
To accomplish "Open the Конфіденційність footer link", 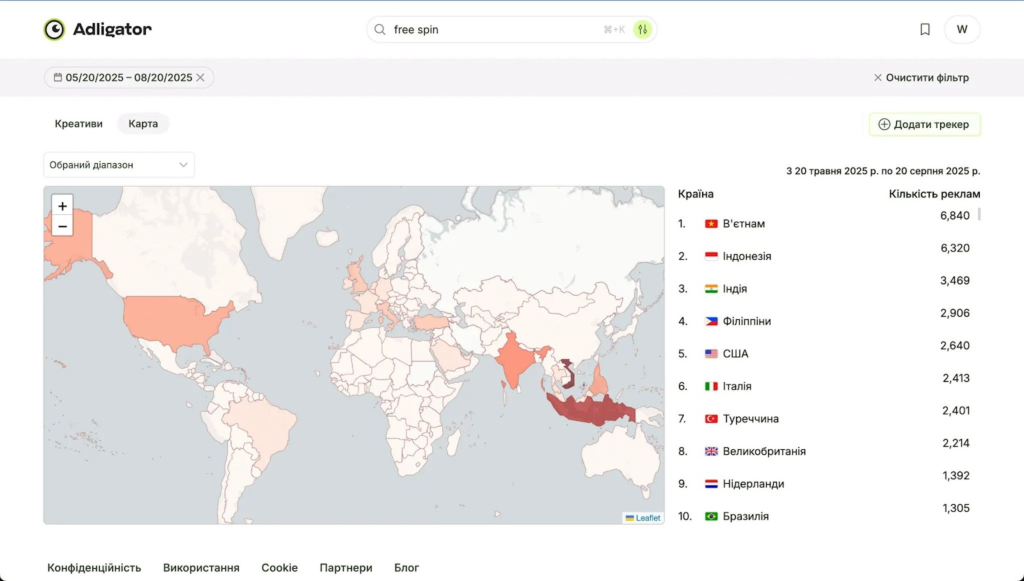I will 94,568.
